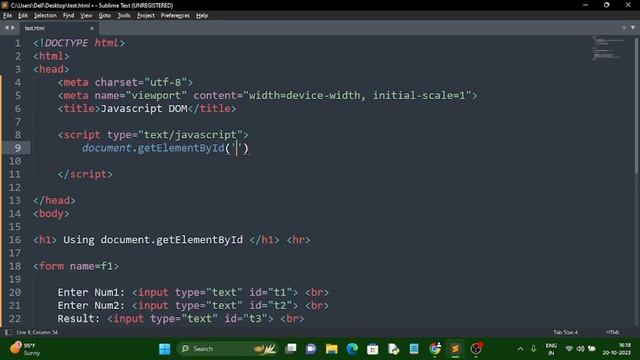Open the tab list dropdown arrow
Screen dimensions: 640x360
633,28
